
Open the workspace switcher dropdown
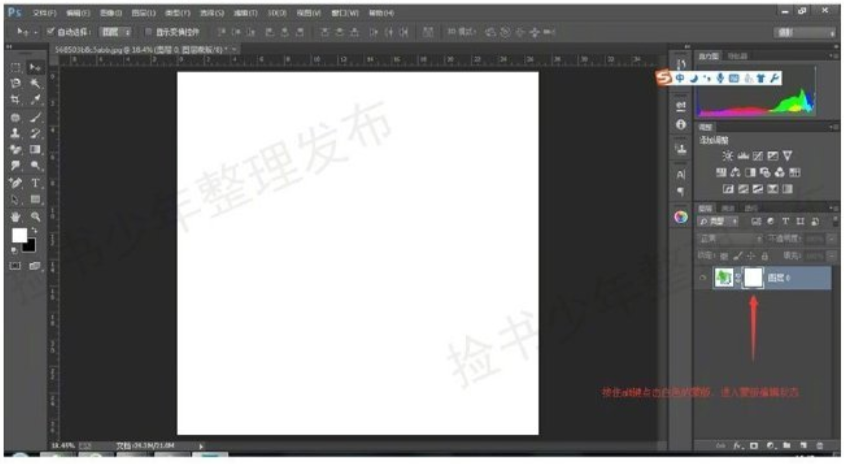click(x=805, y=32)
